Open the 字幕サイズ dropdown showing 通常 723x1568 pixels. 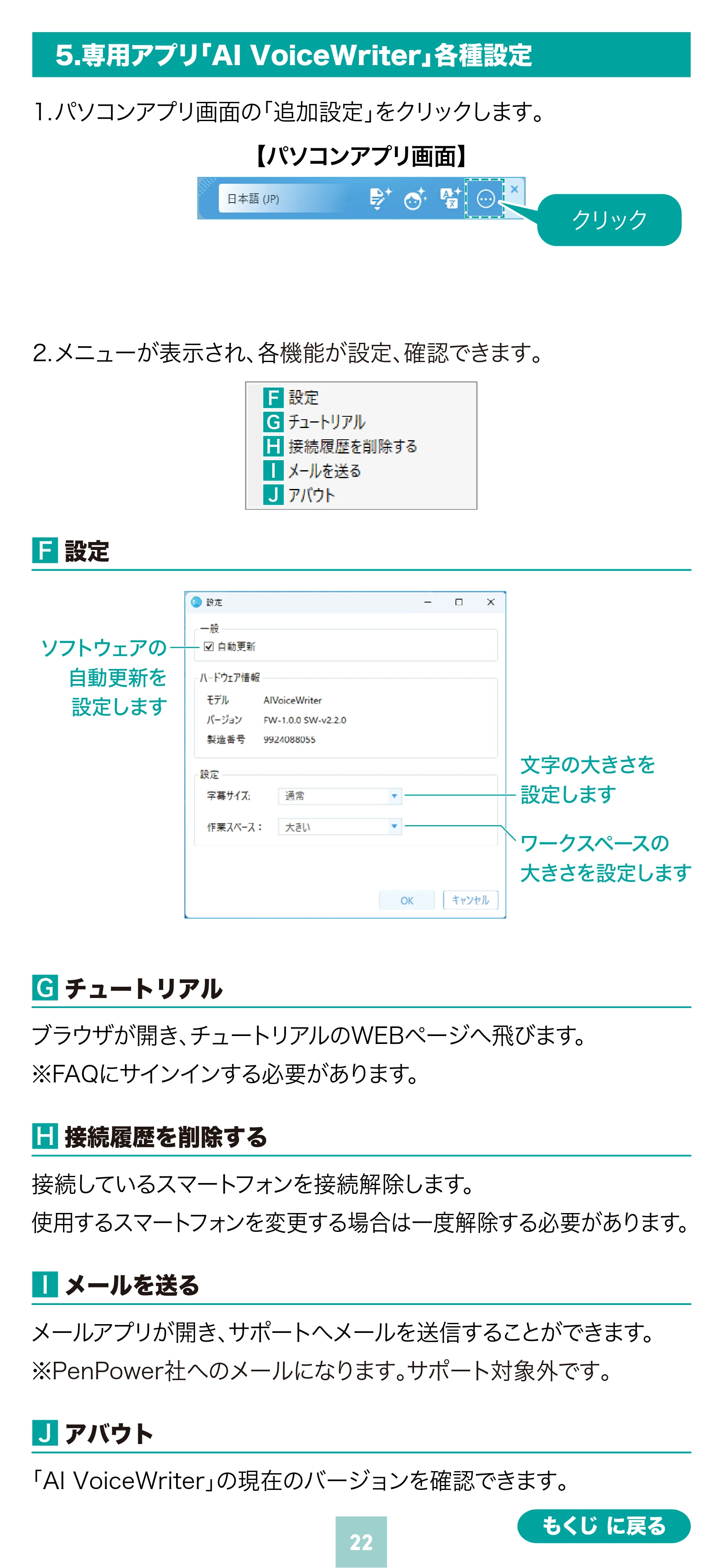coord(340,795)
